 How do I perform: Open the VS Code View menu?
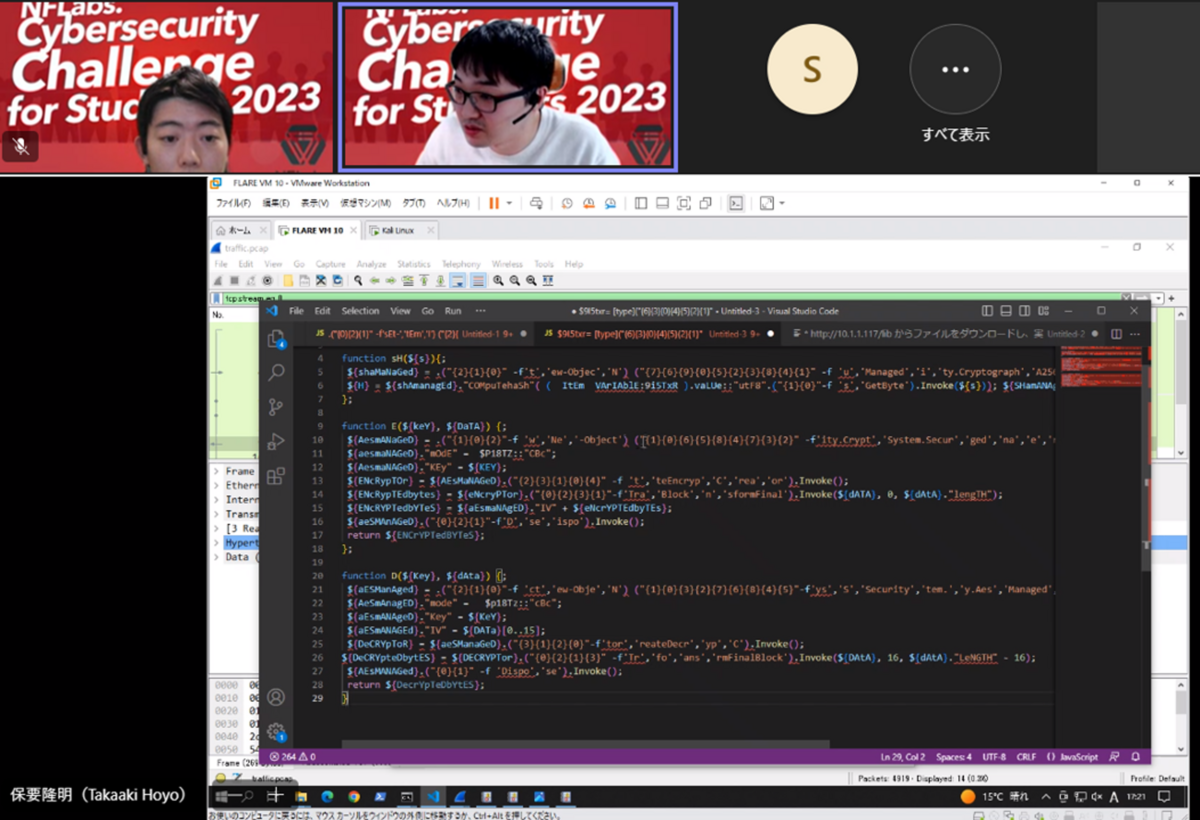pos(400,311)
